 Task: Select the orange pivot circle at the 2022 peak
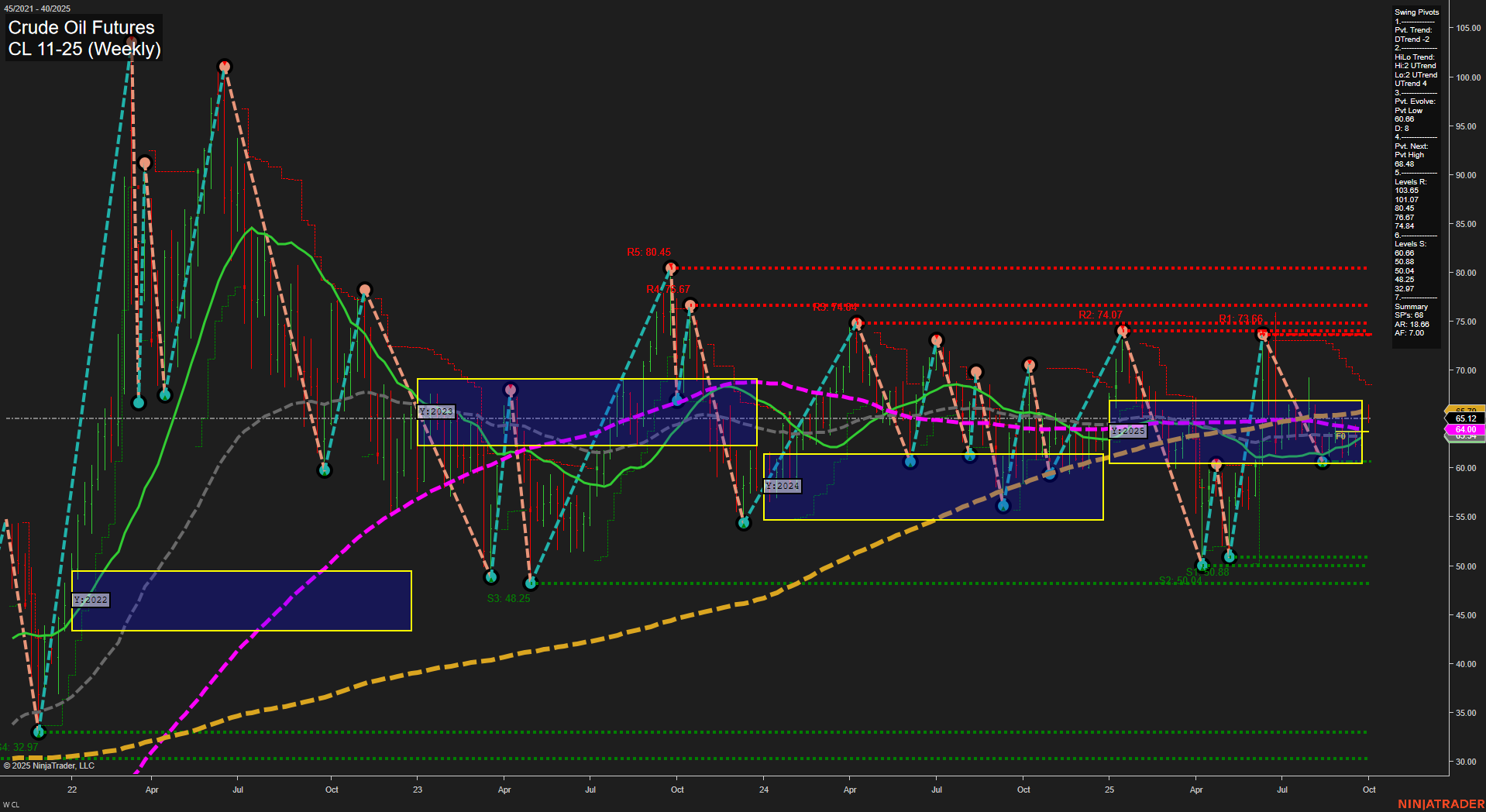(x=225, y=67)
